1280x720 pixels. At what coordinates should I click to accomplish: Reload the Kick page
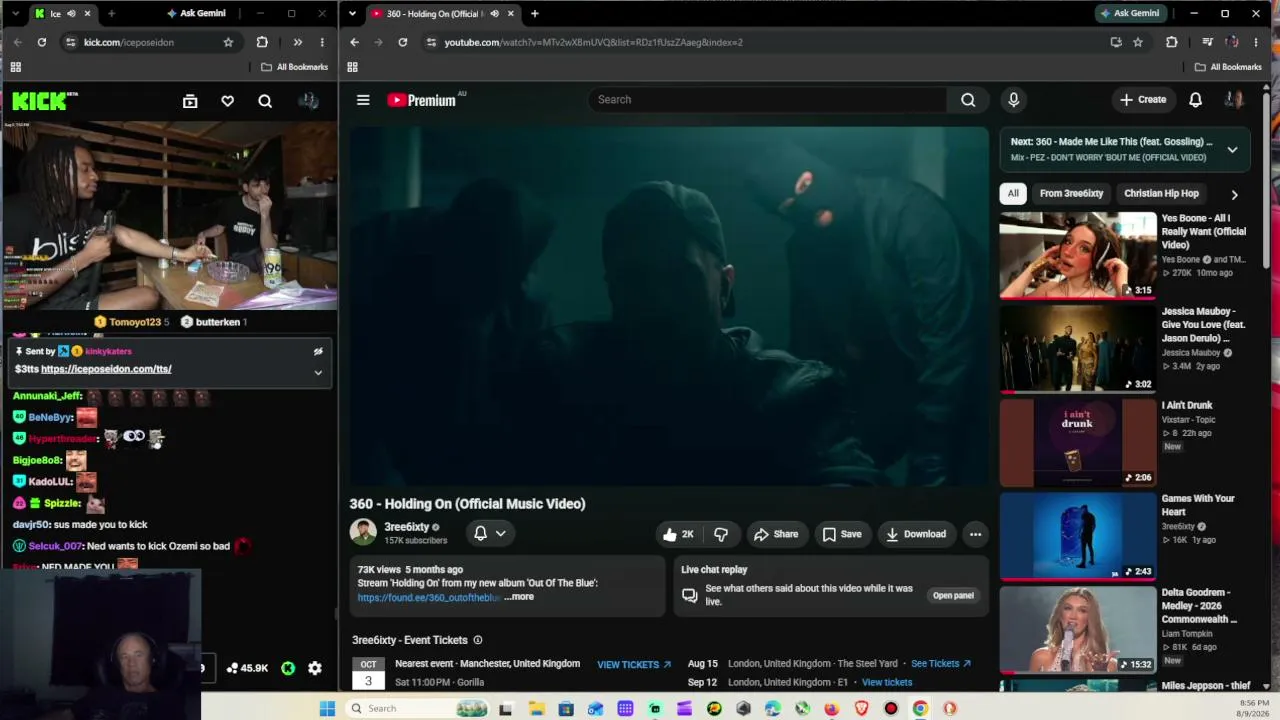[41, 42]
